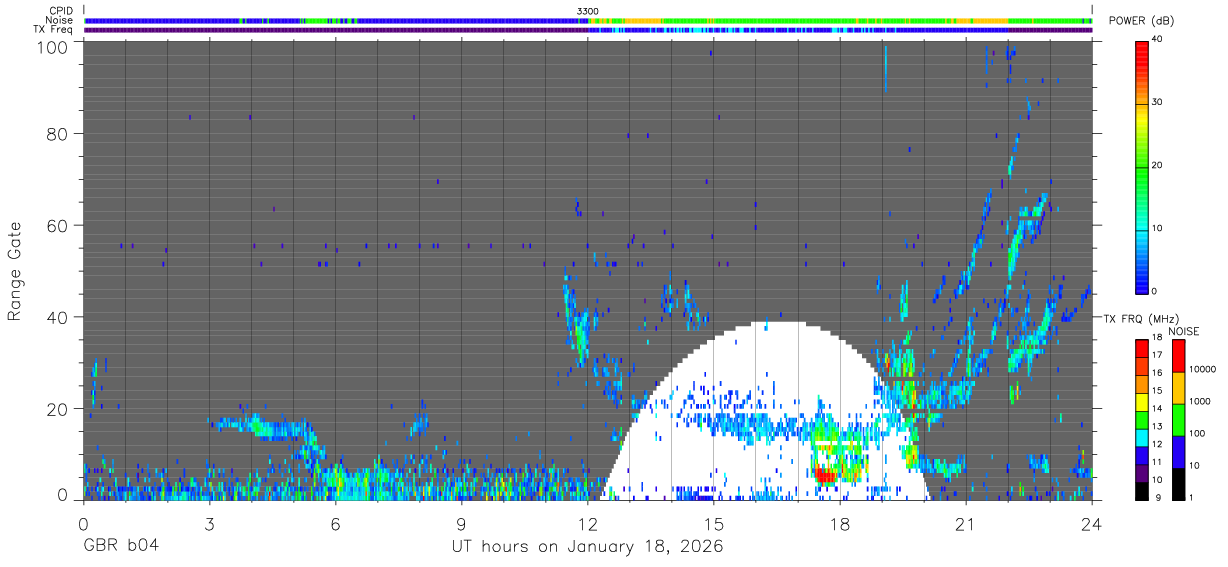1228x567 pixels.
Task: Click the white dome-shaped region in the plot
Action: point(765,410)
